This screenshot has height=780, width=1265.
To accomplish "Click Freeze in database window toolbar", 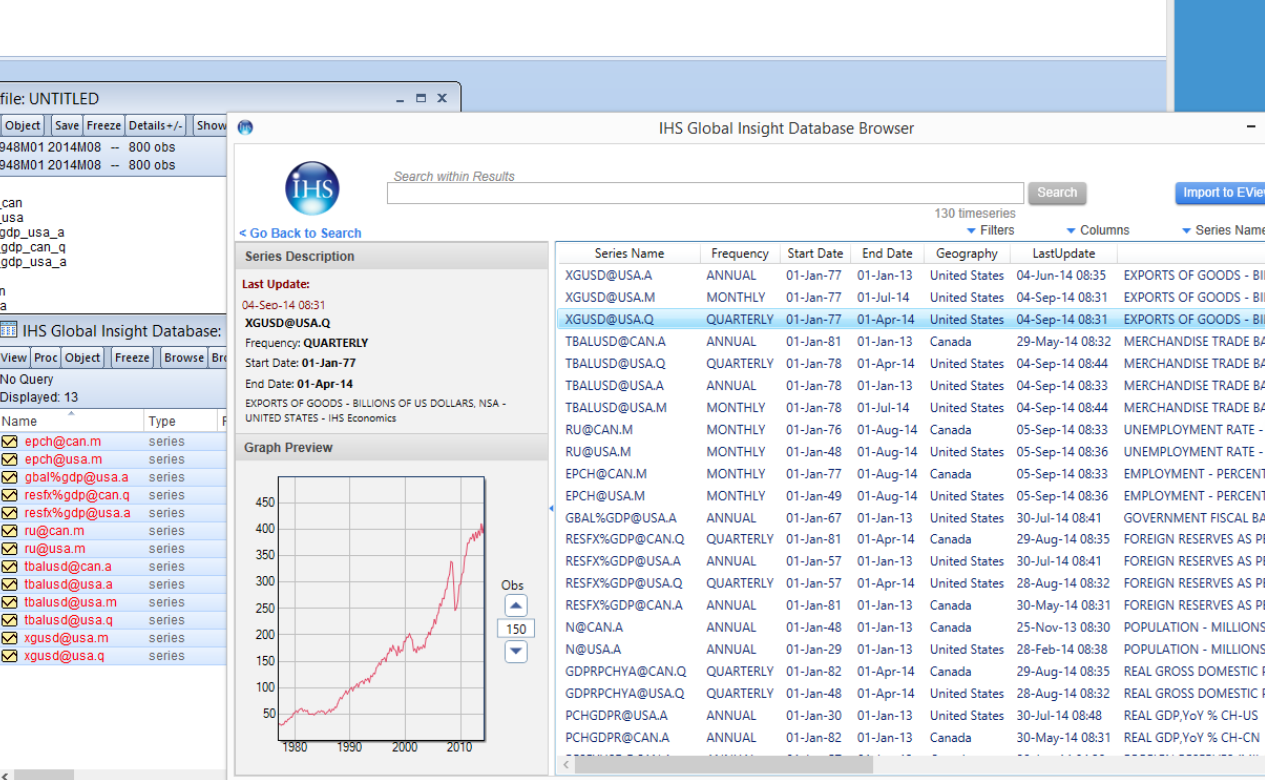I will (x=132, y=357).
